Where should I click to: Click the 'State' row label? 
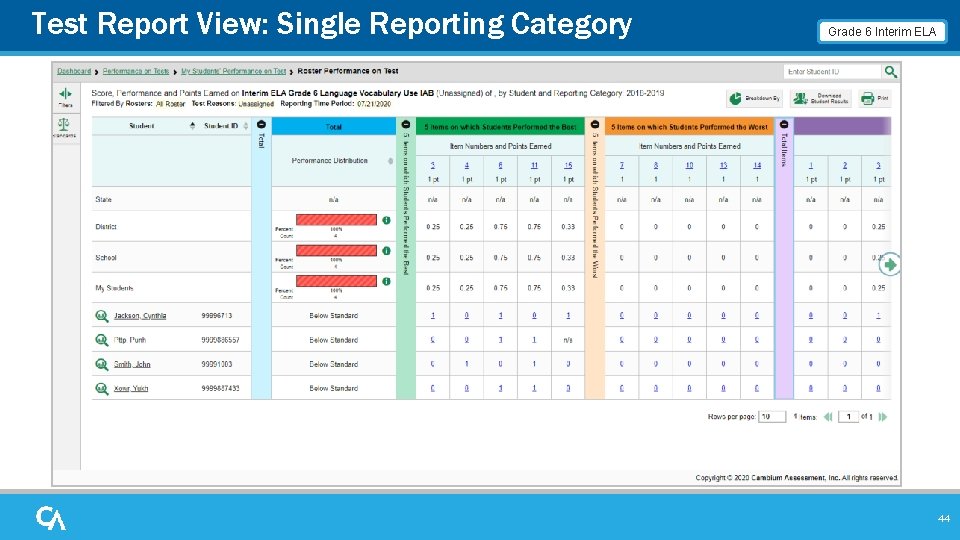tap(103, 200)
